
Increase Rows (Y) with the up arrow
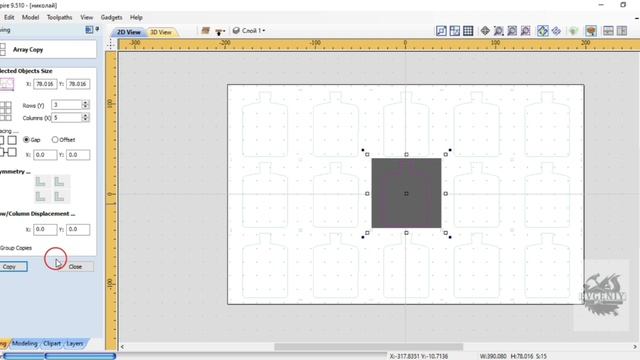coord(85,102)
